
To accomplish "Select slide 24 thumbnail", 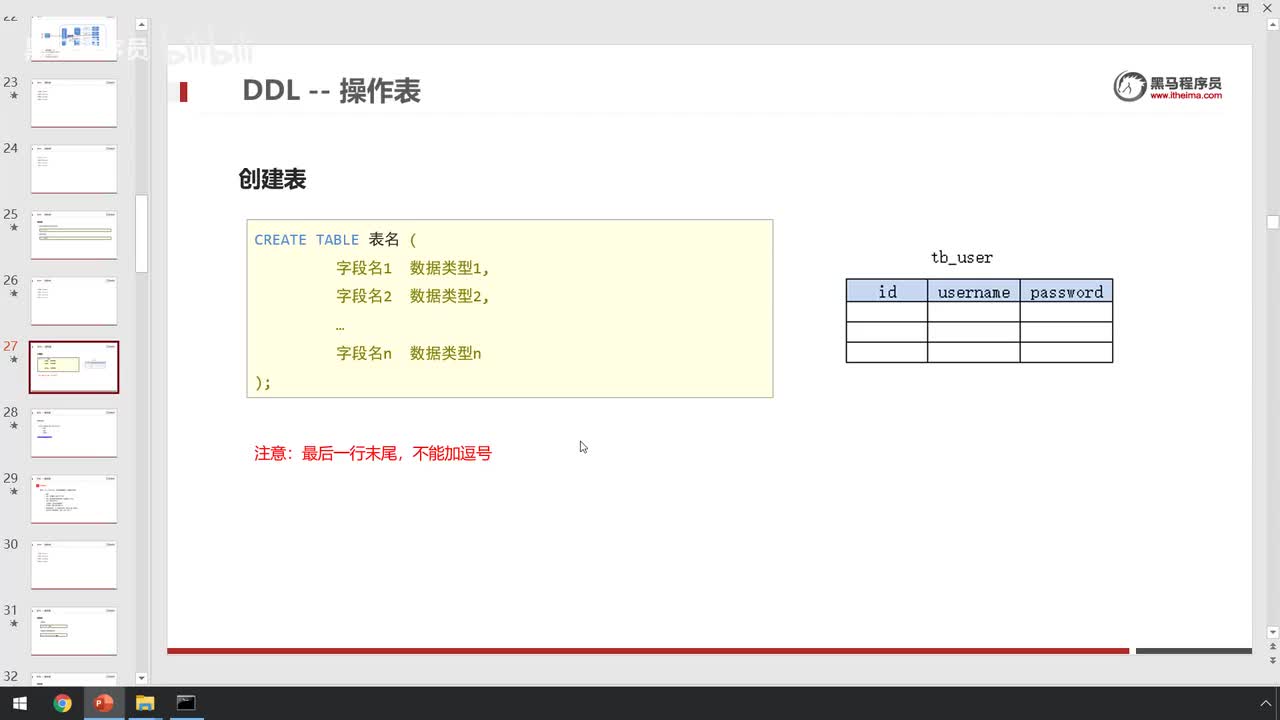I will pos(74,169).
